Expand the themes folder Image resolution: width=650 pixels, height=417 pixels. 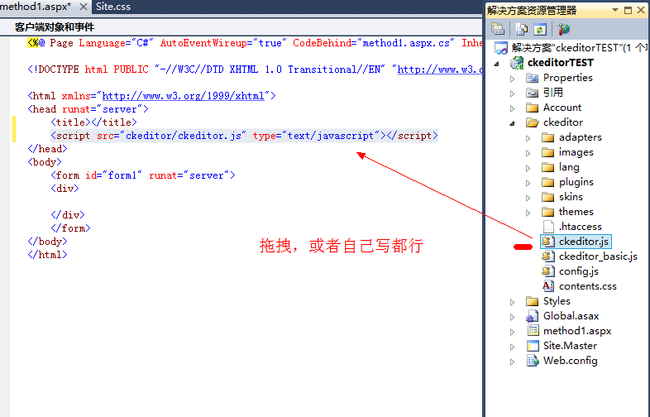pos(528,213)
